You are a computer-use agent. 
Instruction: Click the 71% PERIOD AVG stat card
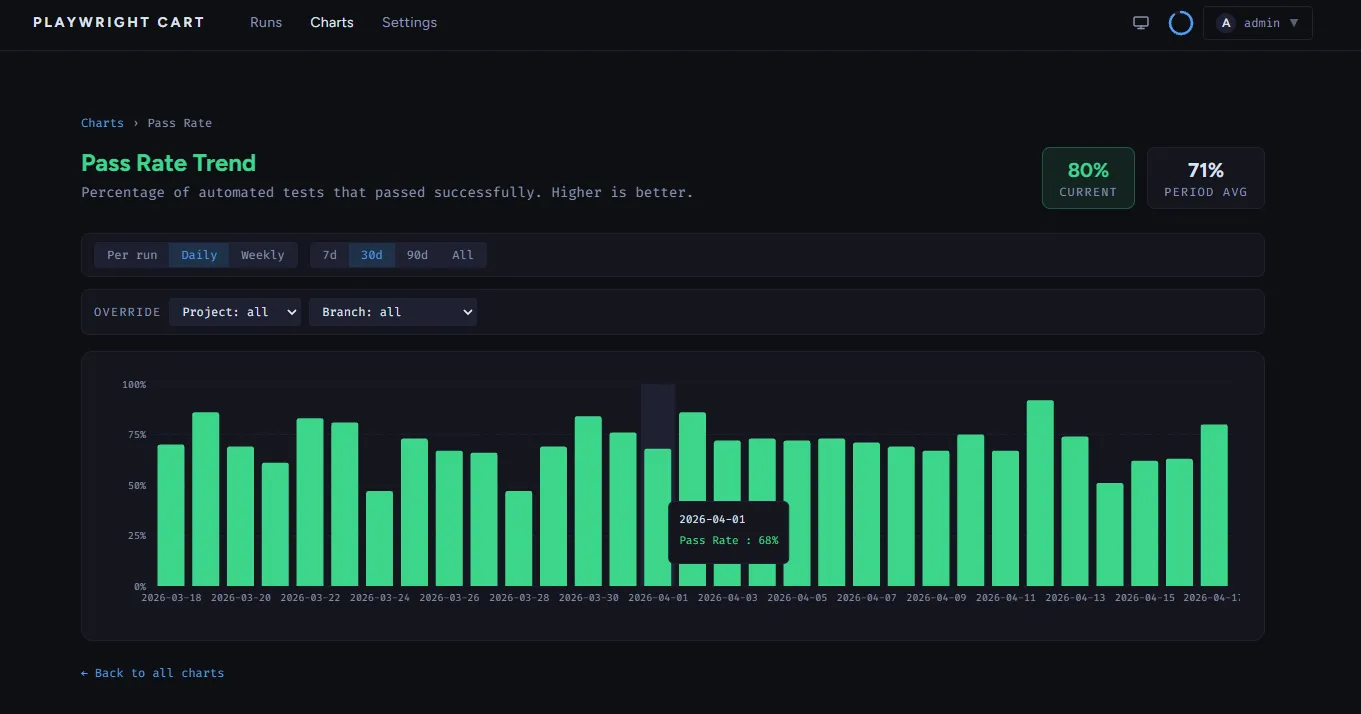[x=1206, y=178]
